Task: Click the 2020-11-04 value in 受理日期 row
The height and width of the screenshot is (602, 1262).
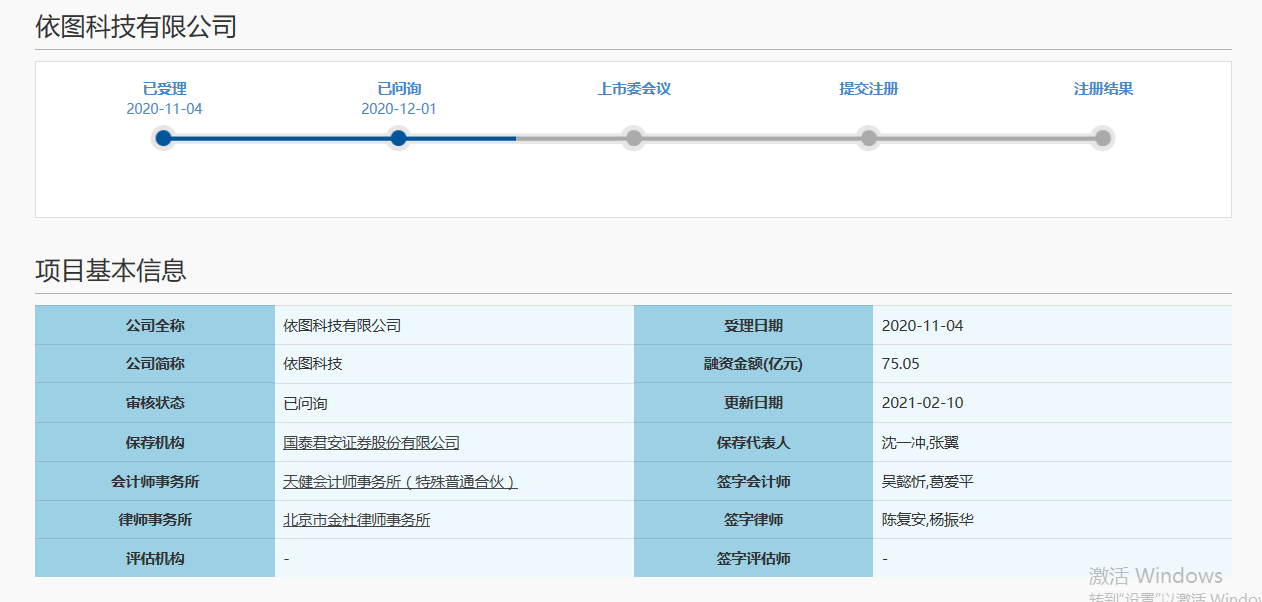Action: pos(923,326)
